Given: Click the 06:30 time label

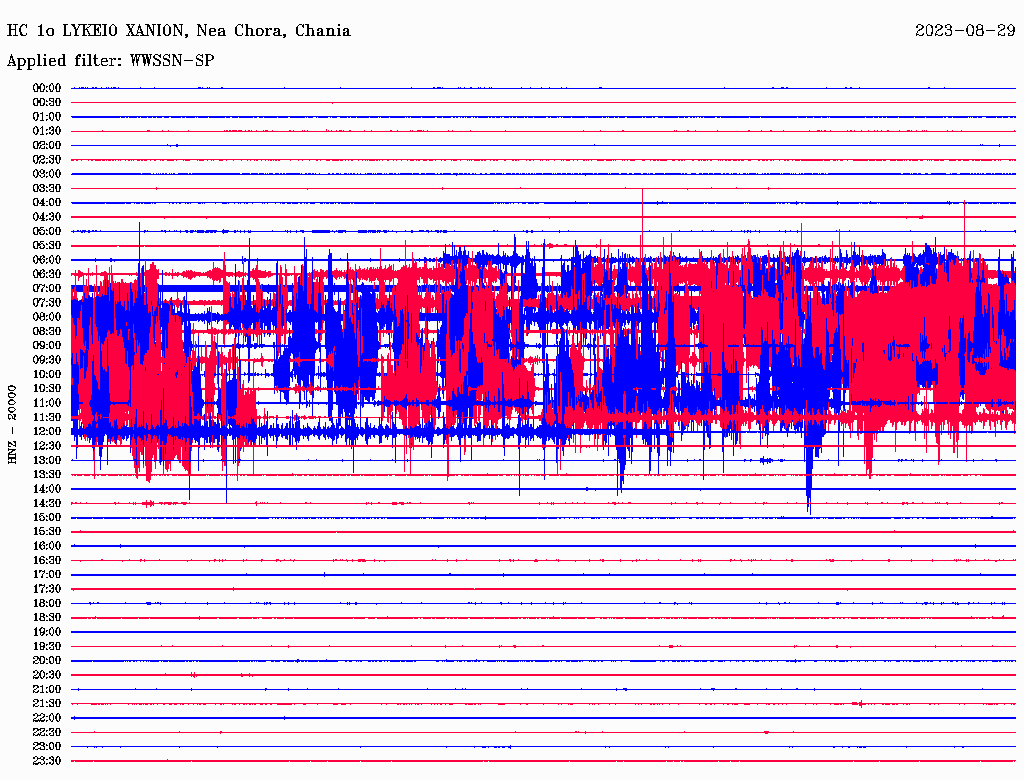Looking at the screenshot, I should point(47,274).
